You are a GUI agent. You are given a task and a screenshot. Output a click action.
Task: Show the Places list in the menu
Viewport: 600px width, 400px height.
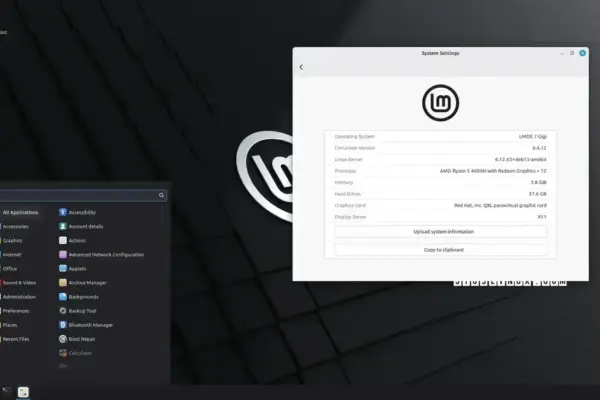coord(10,325)
